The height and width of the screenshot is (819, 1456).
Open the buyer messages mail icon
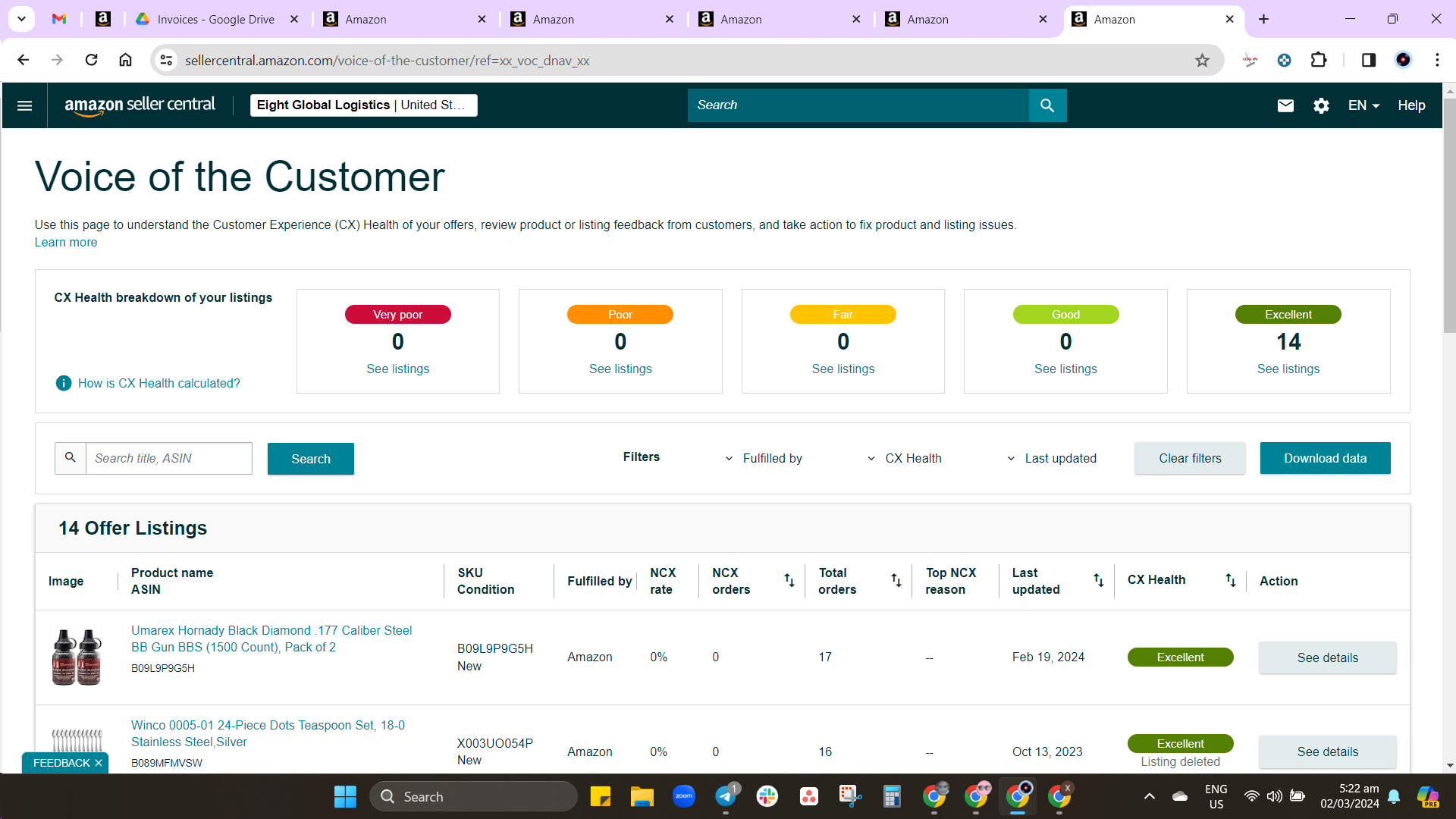point(1285,105)
